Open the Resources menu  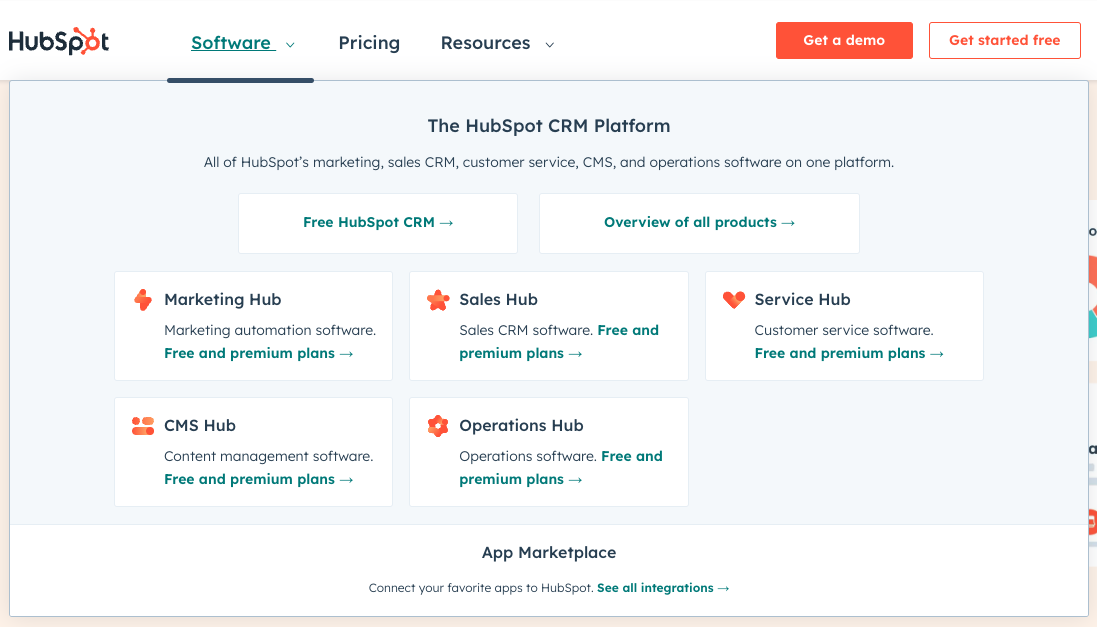[486, 43]
